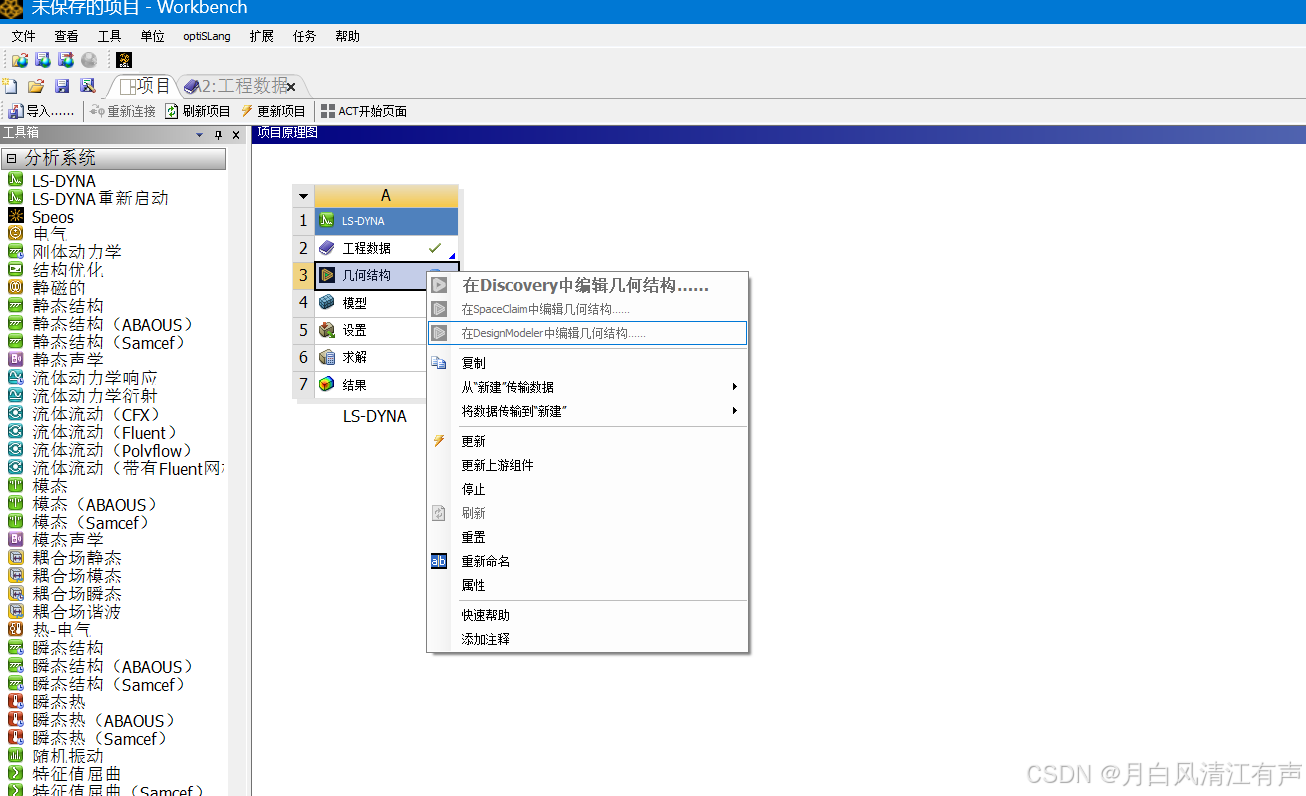Click the Save As floppy-with-pencil icon

(88, 86)
